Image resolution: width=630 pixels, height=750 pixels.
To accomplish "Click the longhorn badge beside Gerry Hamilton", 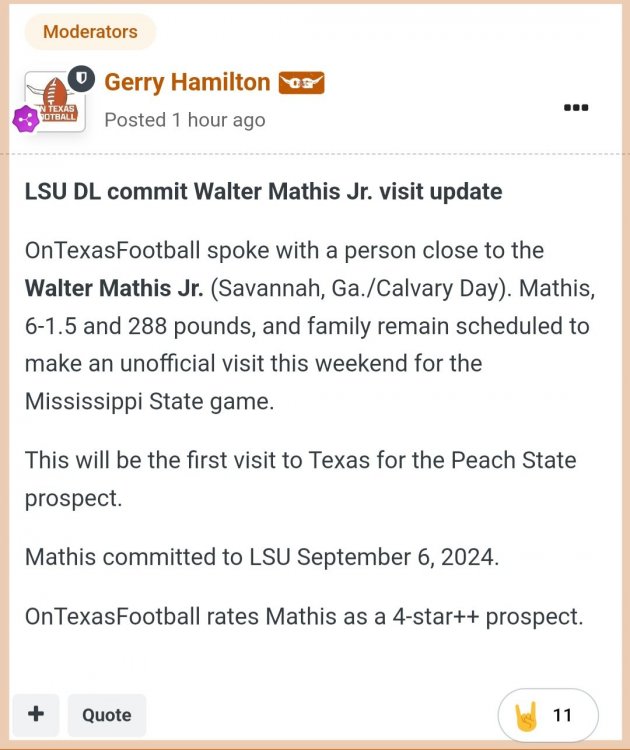I will pos(301,83).
